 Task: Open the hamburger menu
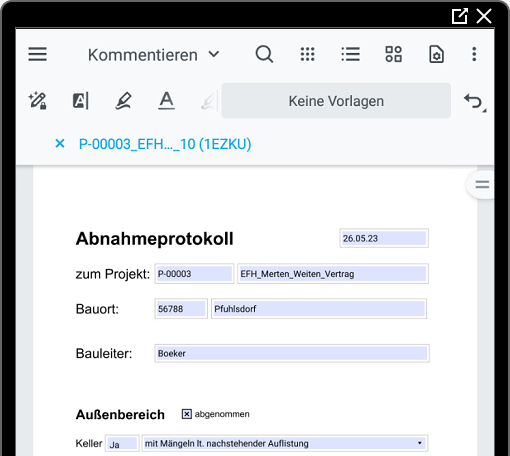[x=37, y=54]
